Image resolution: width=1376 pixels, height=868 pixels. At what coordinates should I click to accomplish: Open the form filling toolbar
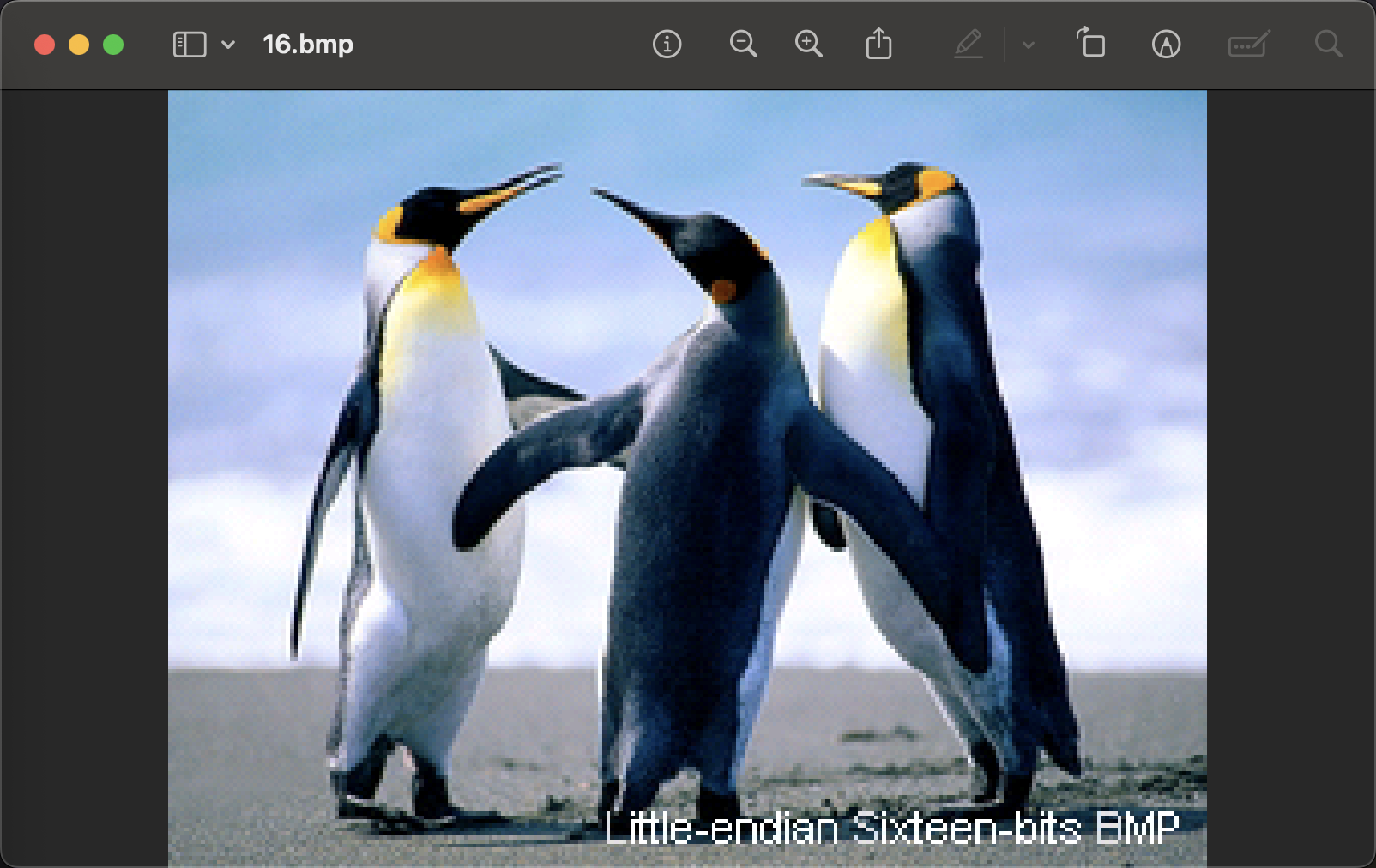point(1248,45)
